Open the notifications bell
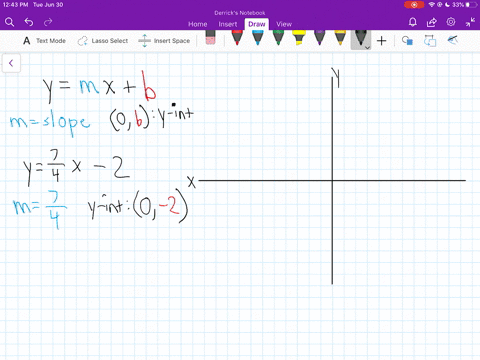480x360 pixels. (413, 22)
